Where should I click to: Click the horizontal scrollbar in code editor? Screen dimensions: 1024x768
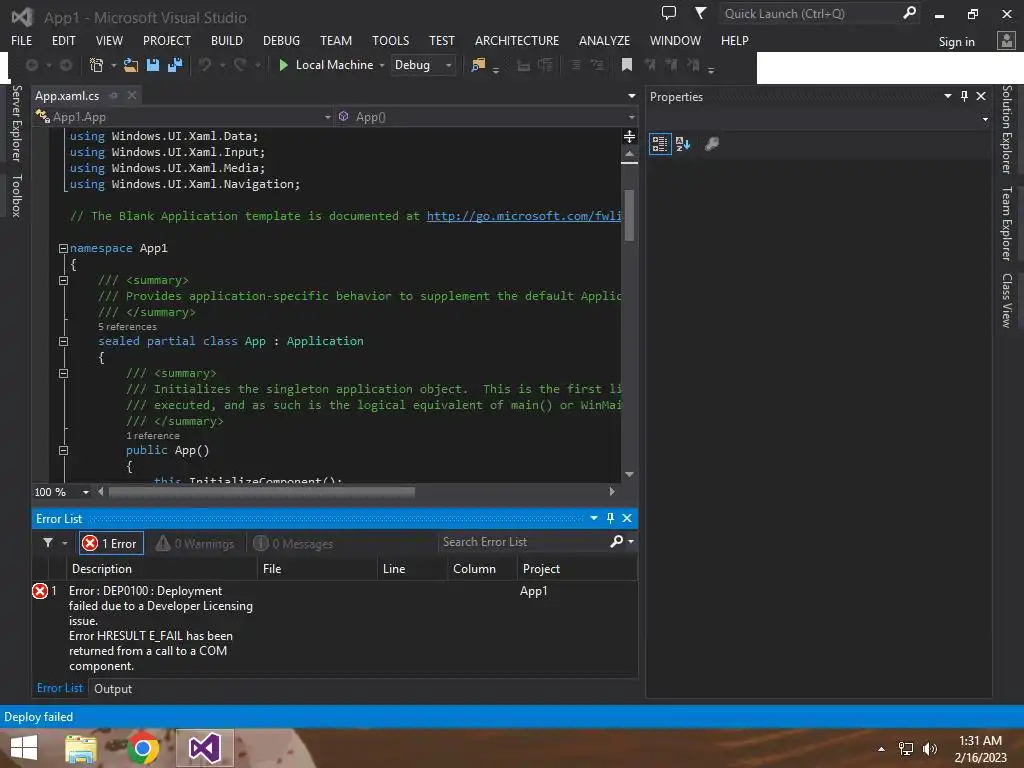pyautogui.click(x=261, y=492)
